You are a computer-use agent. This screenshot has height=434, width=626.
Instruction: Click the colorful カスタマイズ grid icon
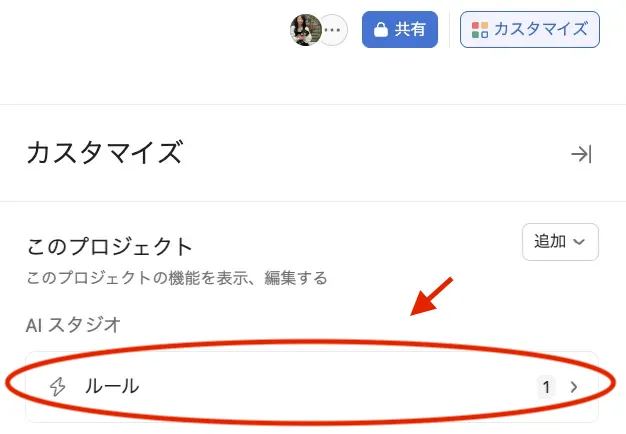480,30
